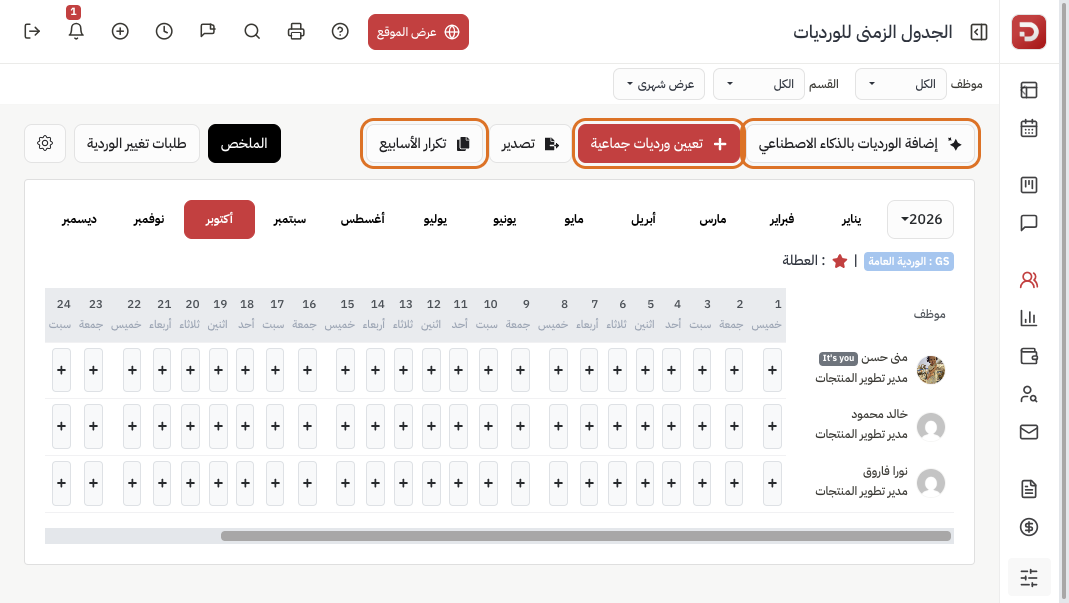1069x603 pixels.
Task: Click تعيين ورديات جماعية button
Action: 659,143
